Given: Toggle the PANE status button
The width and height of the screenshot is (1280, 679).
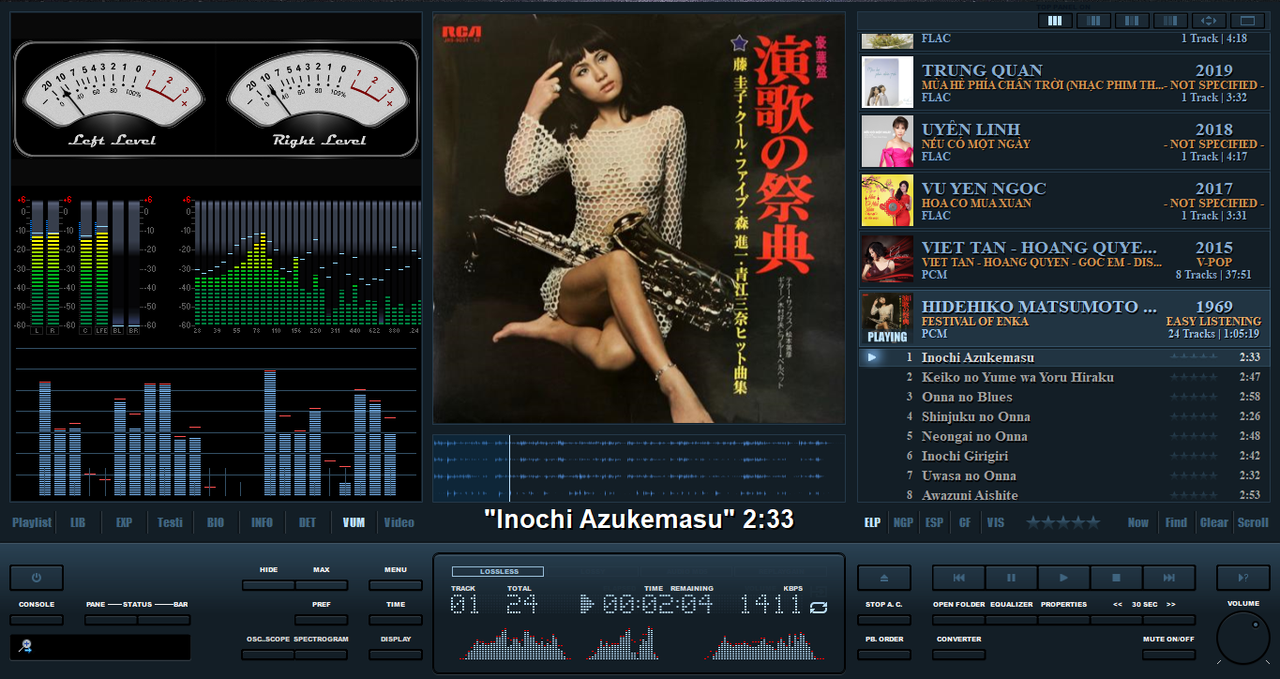Looking at the screenshot, I should (111, 620).
